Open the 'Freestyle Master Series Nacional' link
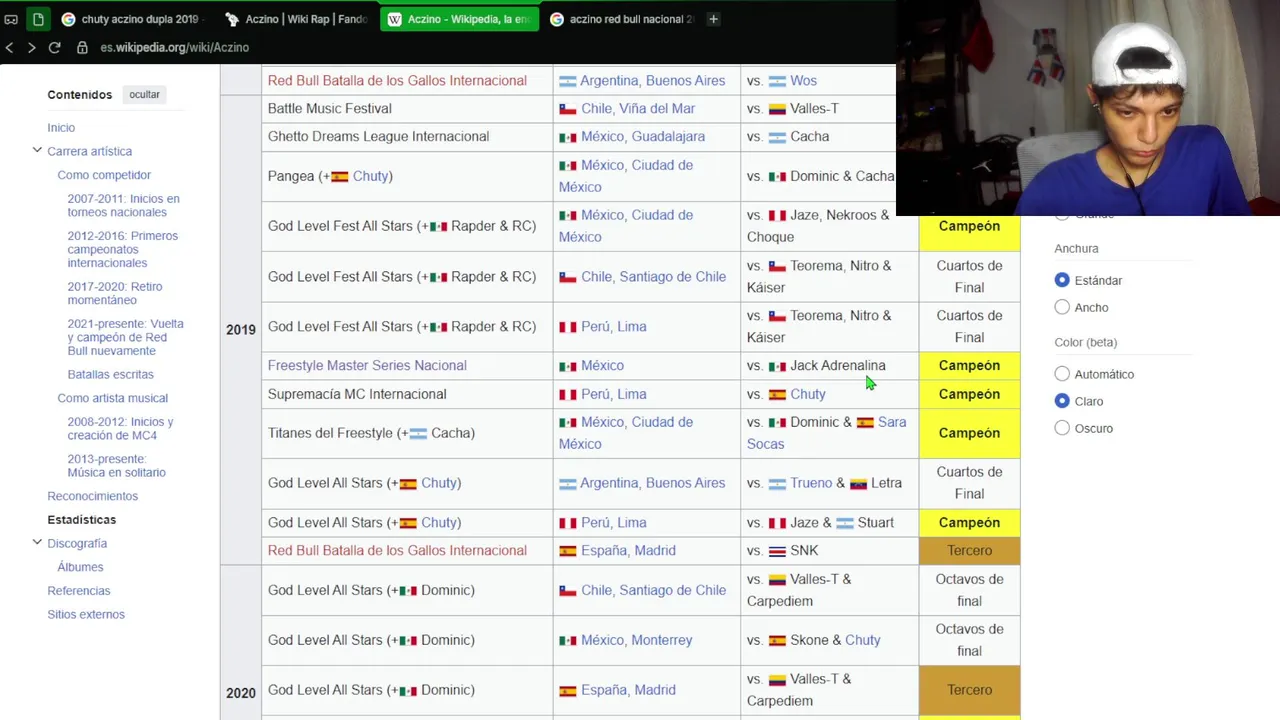This screenshot has width=1280, height=720. (x=367, y=365)
